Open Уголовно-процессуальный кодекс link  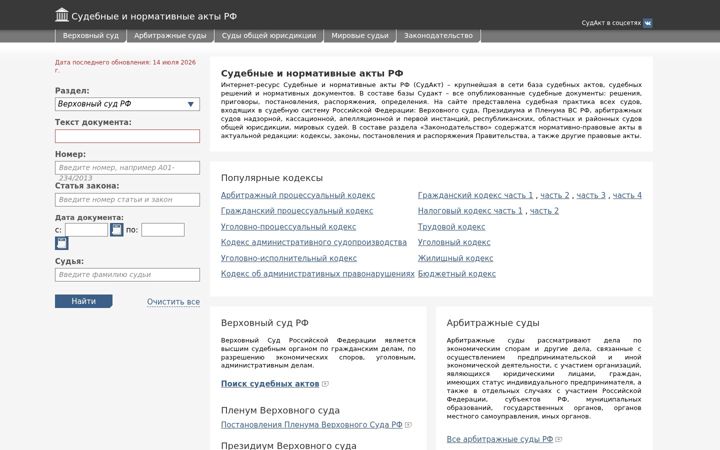(x=288, y=227)
